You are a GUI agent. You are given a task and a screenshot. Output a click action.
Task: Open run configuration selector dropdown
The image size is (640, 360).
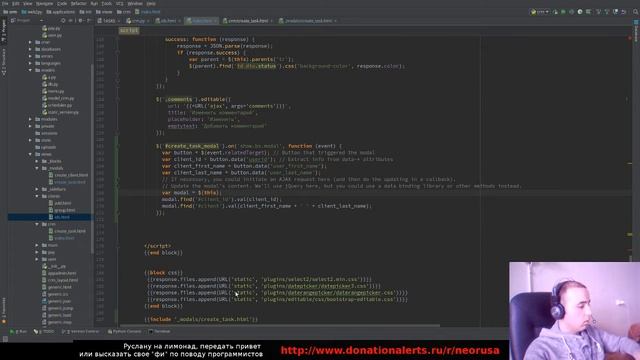540,12
